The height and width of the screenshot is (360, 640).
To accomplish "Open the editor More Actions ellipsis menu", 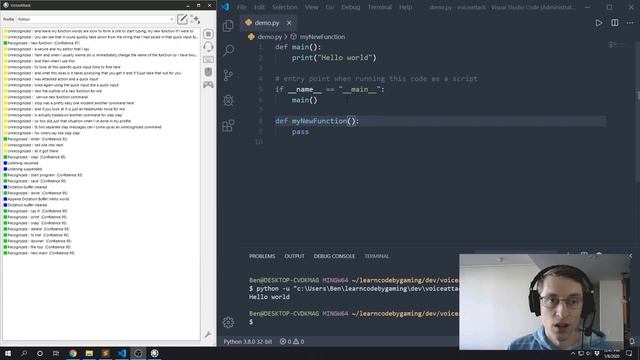I will pyautogui.click(x=630, y=23).
